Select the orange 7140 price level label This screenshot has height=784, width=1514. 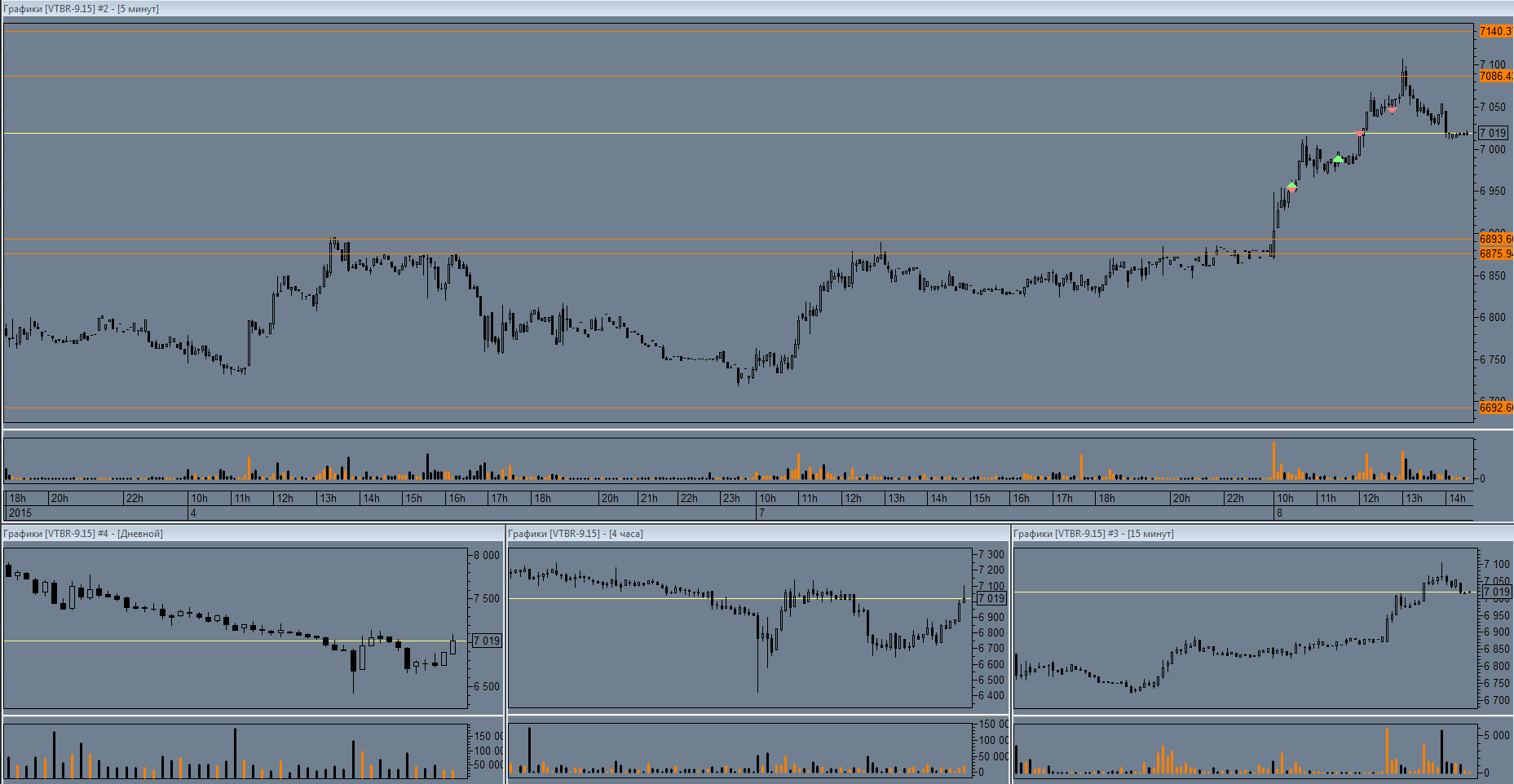[1495, 31]
